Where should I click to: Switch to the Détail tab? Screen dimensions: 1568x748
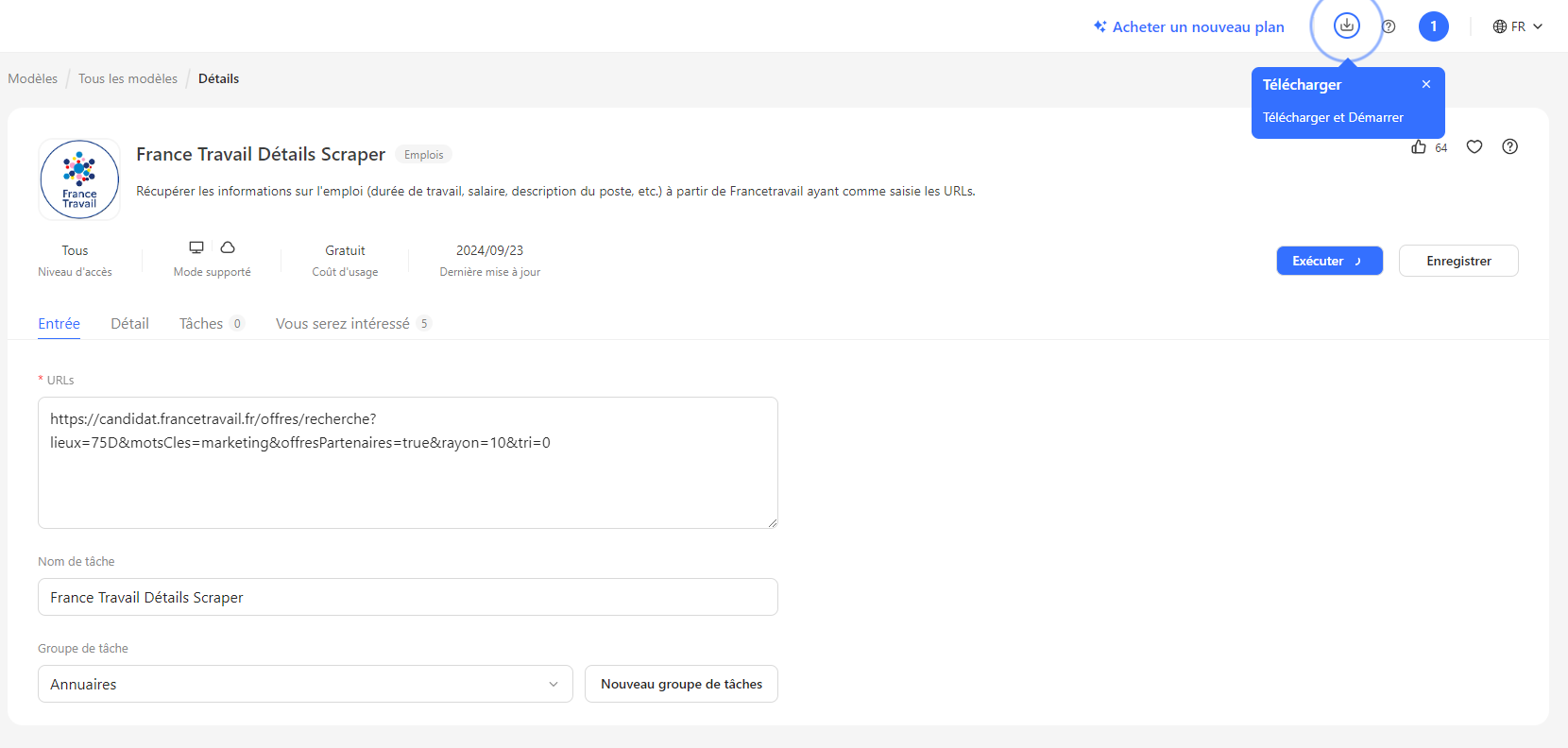(x=129, y=323)
